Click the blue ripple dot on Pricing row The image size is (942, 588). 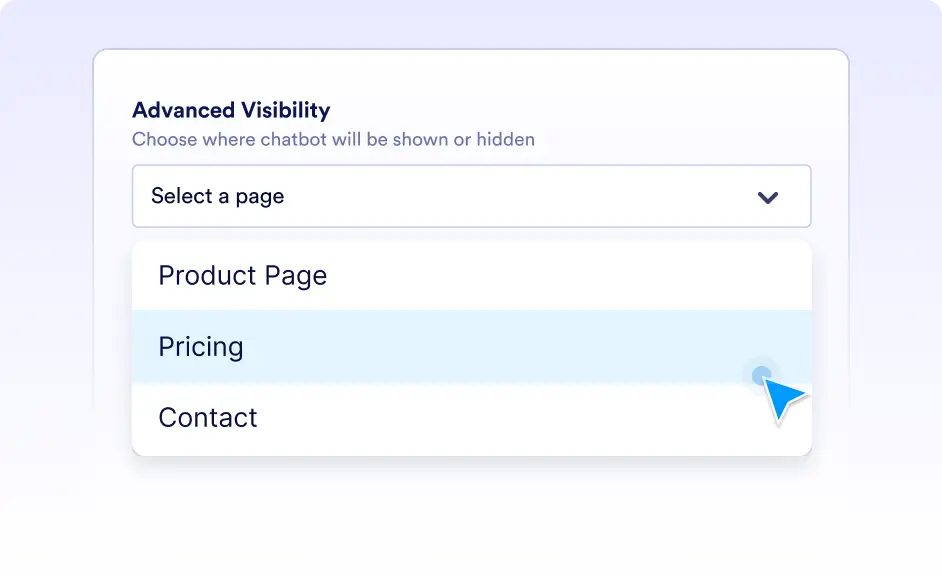(x=761, y=375)
